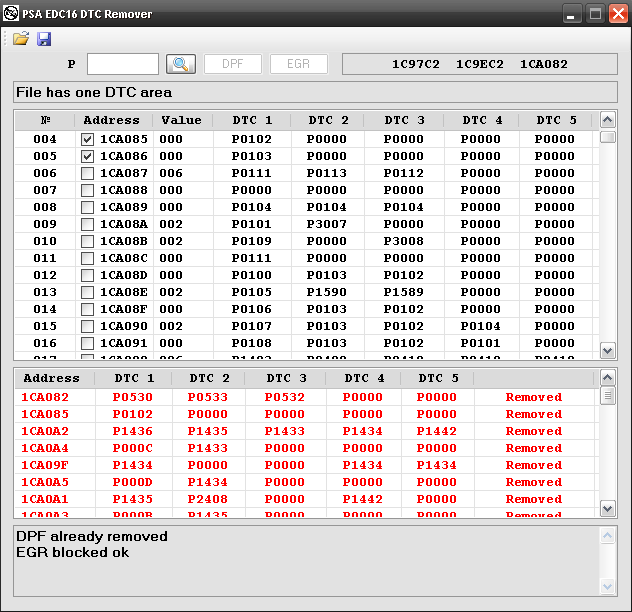Select row number 016

(x=45, y=343)
